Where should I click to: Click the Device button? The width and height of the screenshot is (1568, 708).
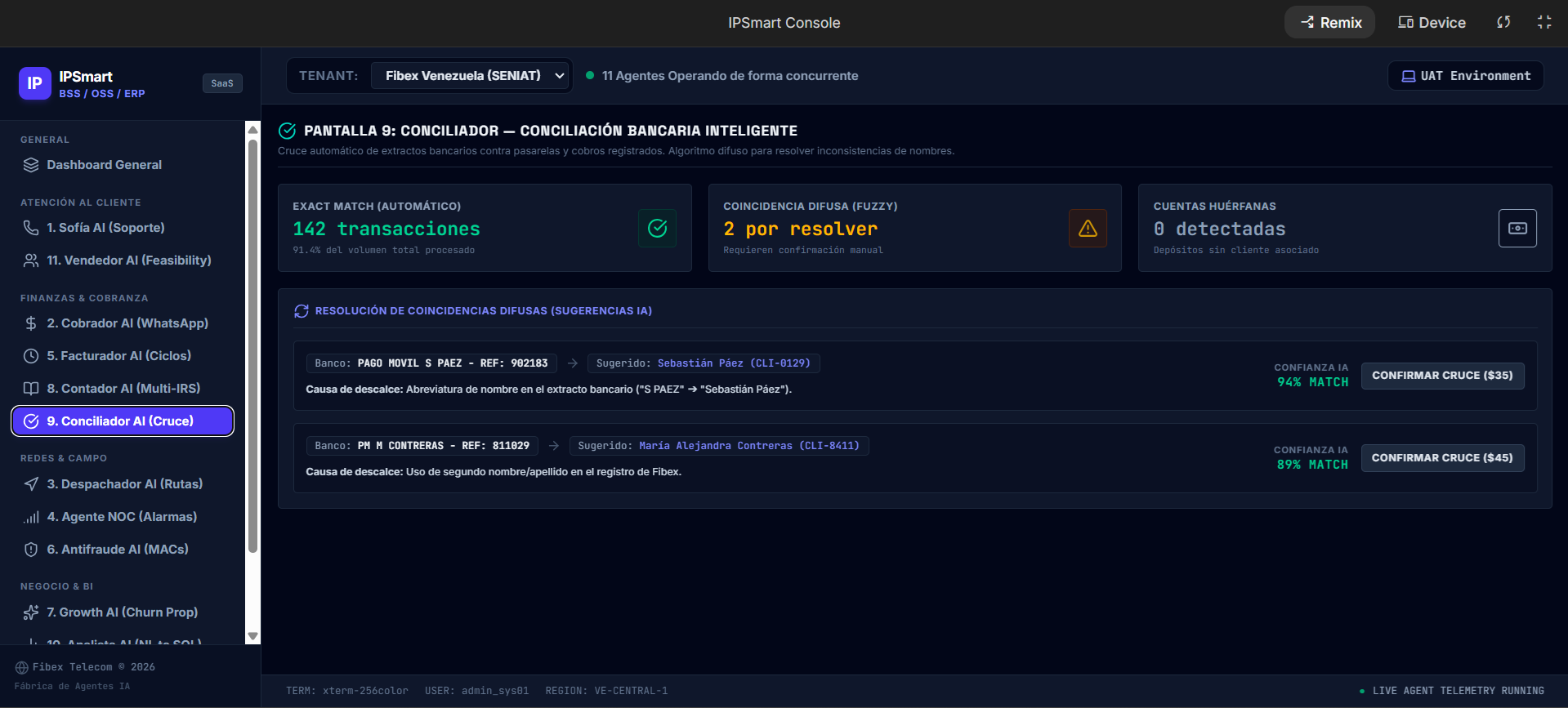tap(1432, 22)
